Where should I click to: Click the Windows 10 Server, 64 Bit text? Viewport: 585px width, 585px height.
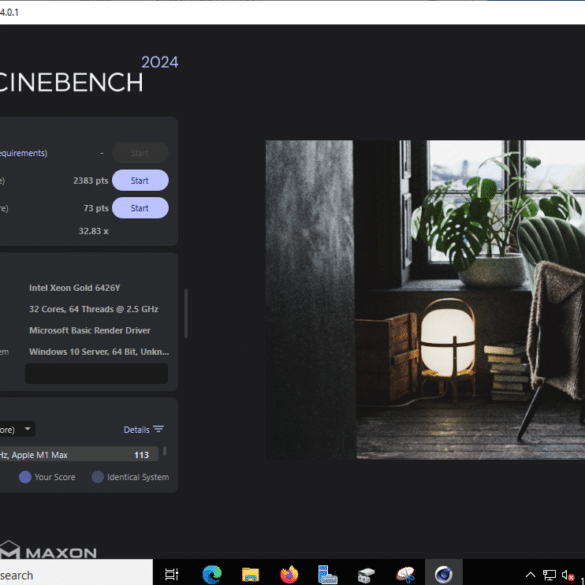coord(99,351)
